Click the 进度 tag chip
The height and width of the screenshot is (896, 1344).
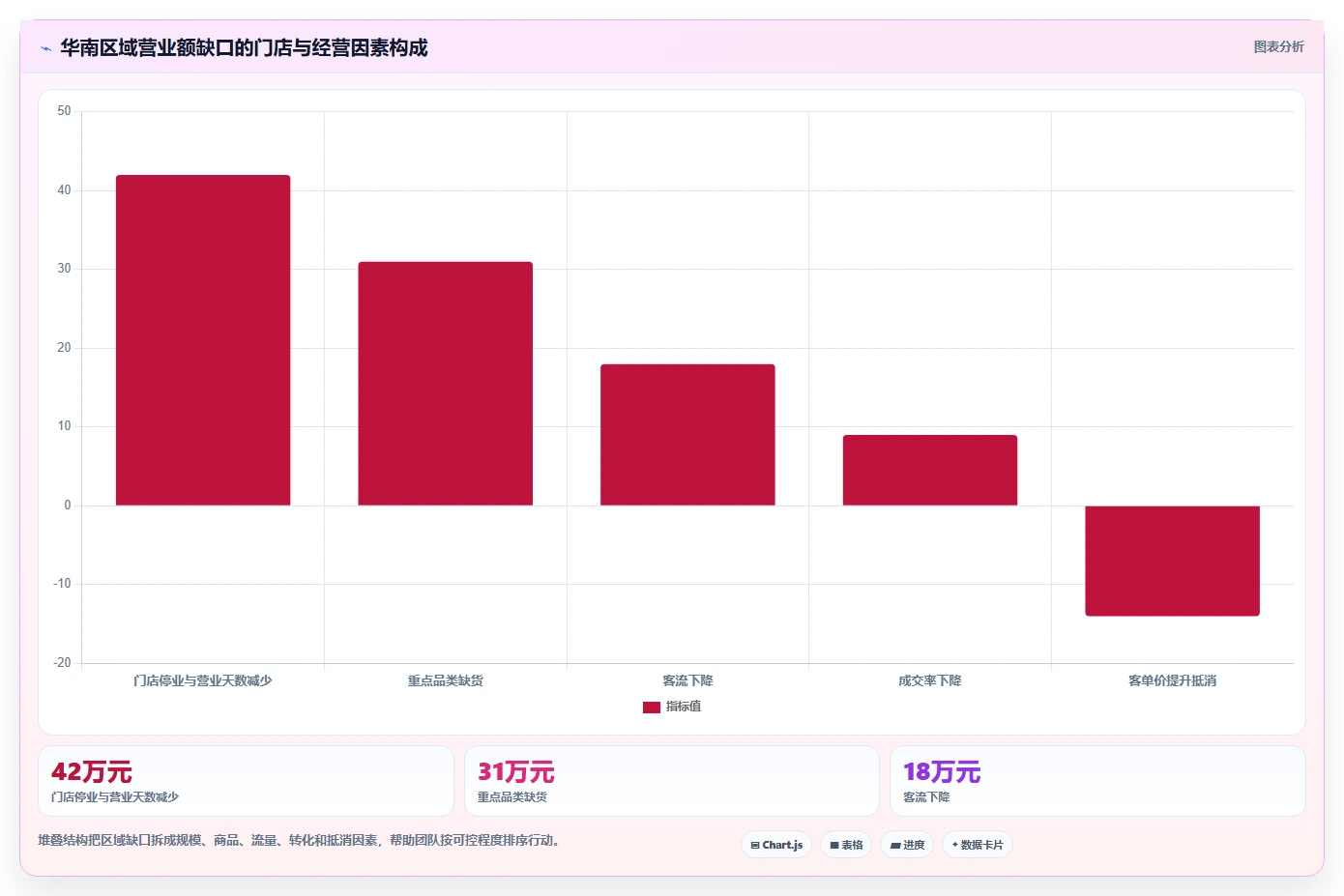(907, 845)
